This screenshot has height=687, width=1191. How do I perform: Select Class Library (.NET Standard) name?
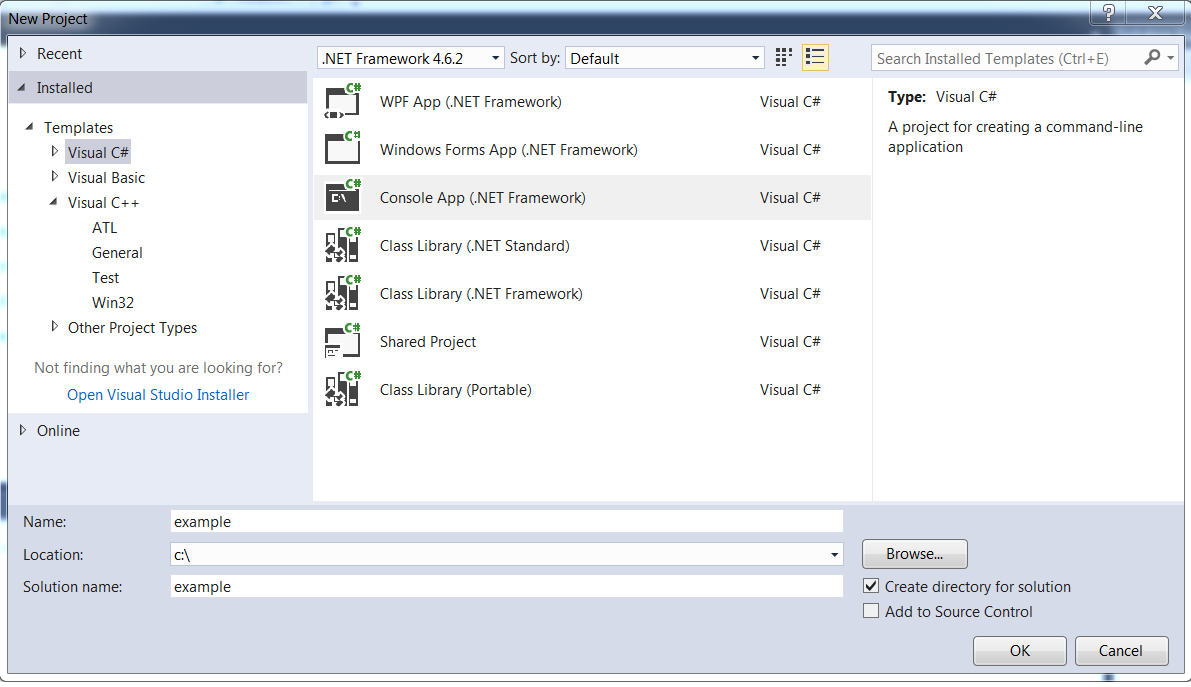click(x=475, y=245)
